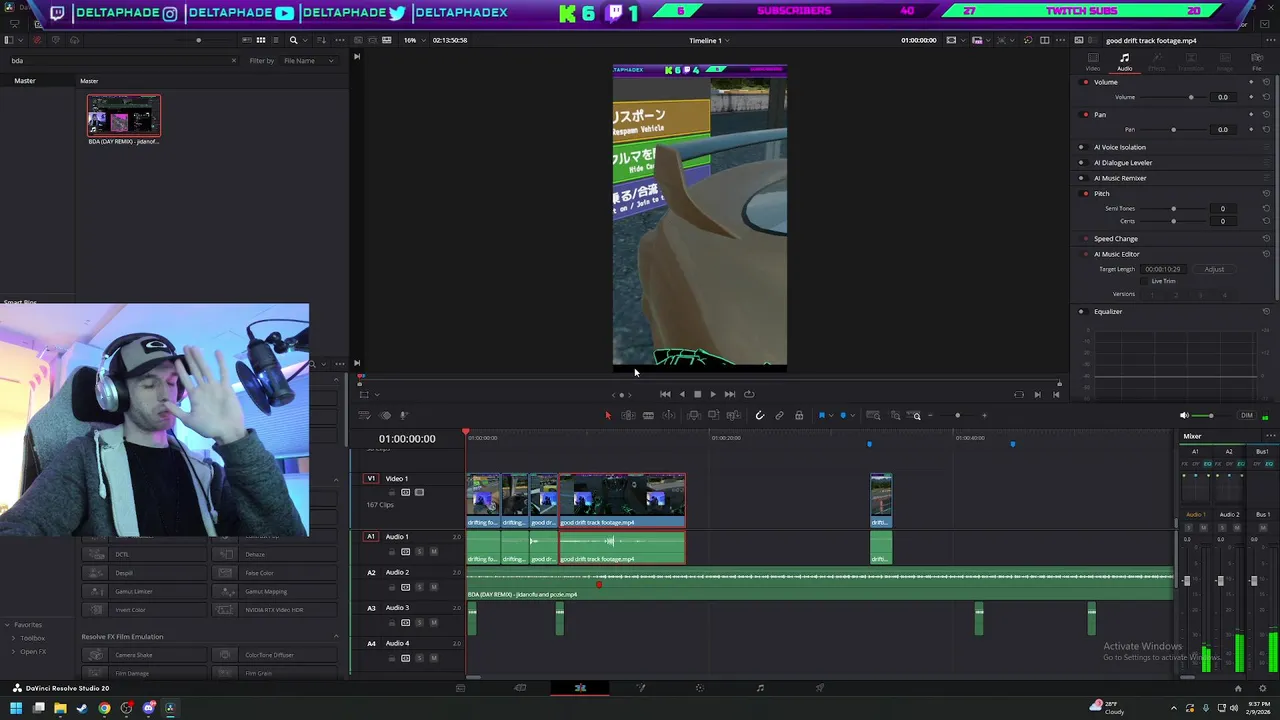Select the arrow Selection mode tool

tap(608, 415)
